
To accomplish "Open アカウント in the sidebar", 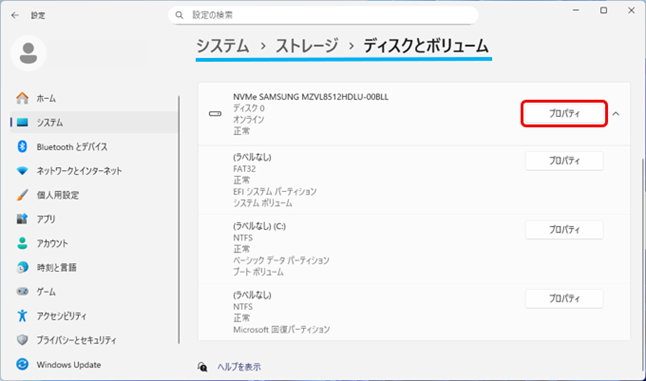I will (94, 243).
